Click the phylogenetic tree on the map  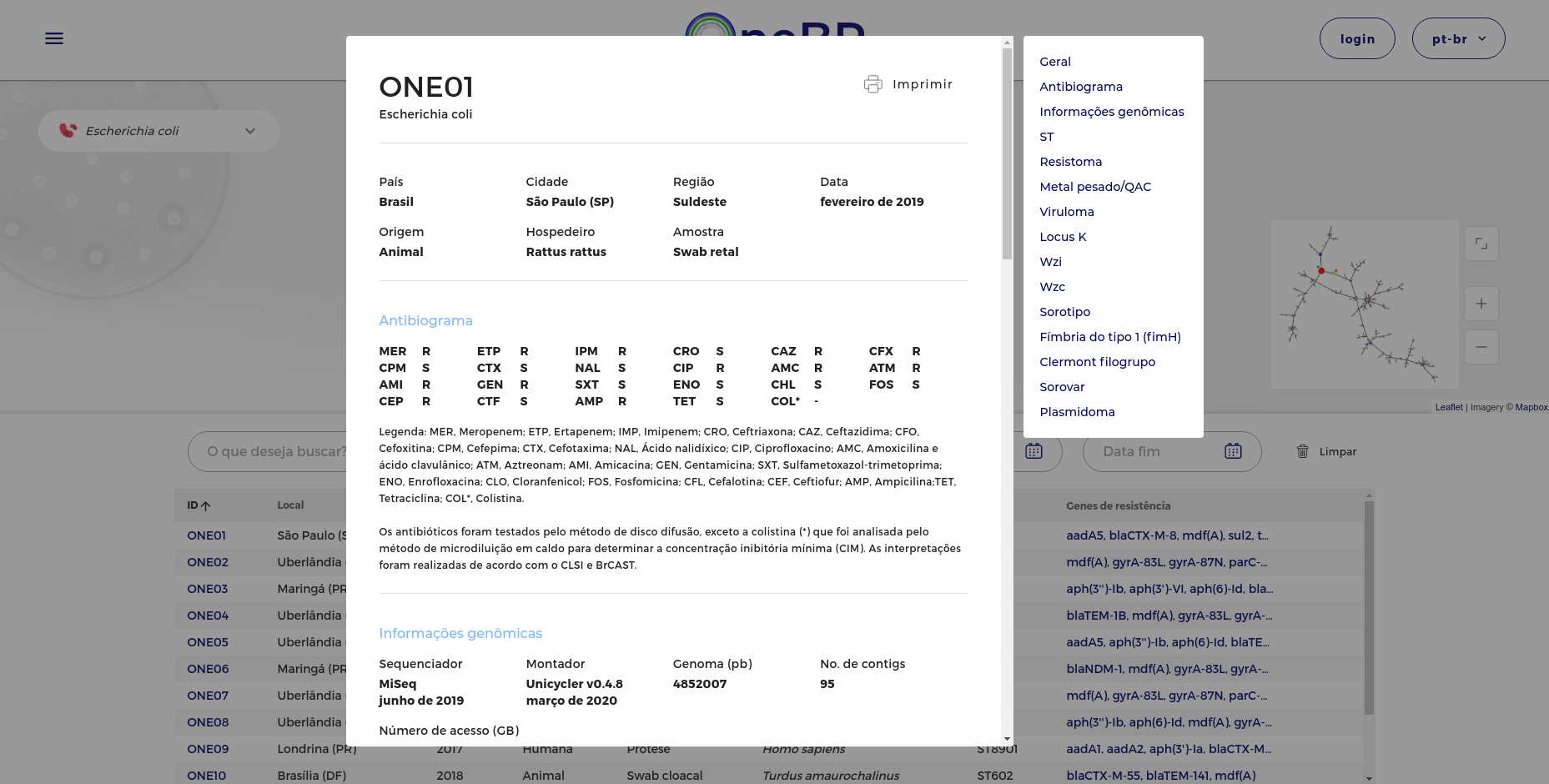coord(1364,304)
